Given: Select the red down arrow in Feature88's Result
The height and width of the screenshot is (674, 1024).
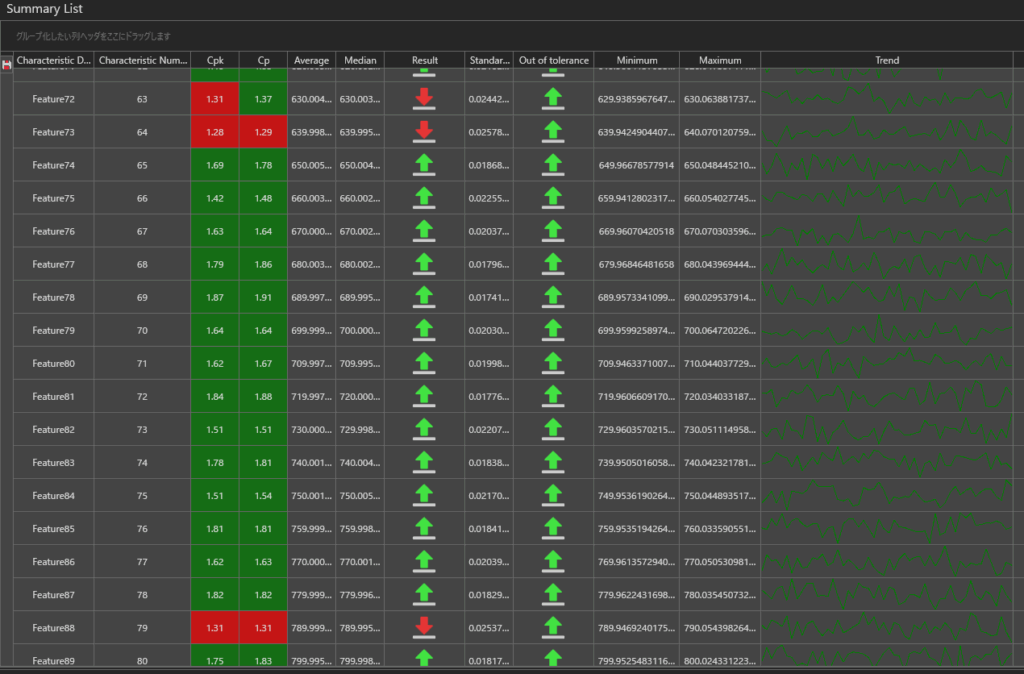Looking at the screenshot, I should [x=424, y=627].
